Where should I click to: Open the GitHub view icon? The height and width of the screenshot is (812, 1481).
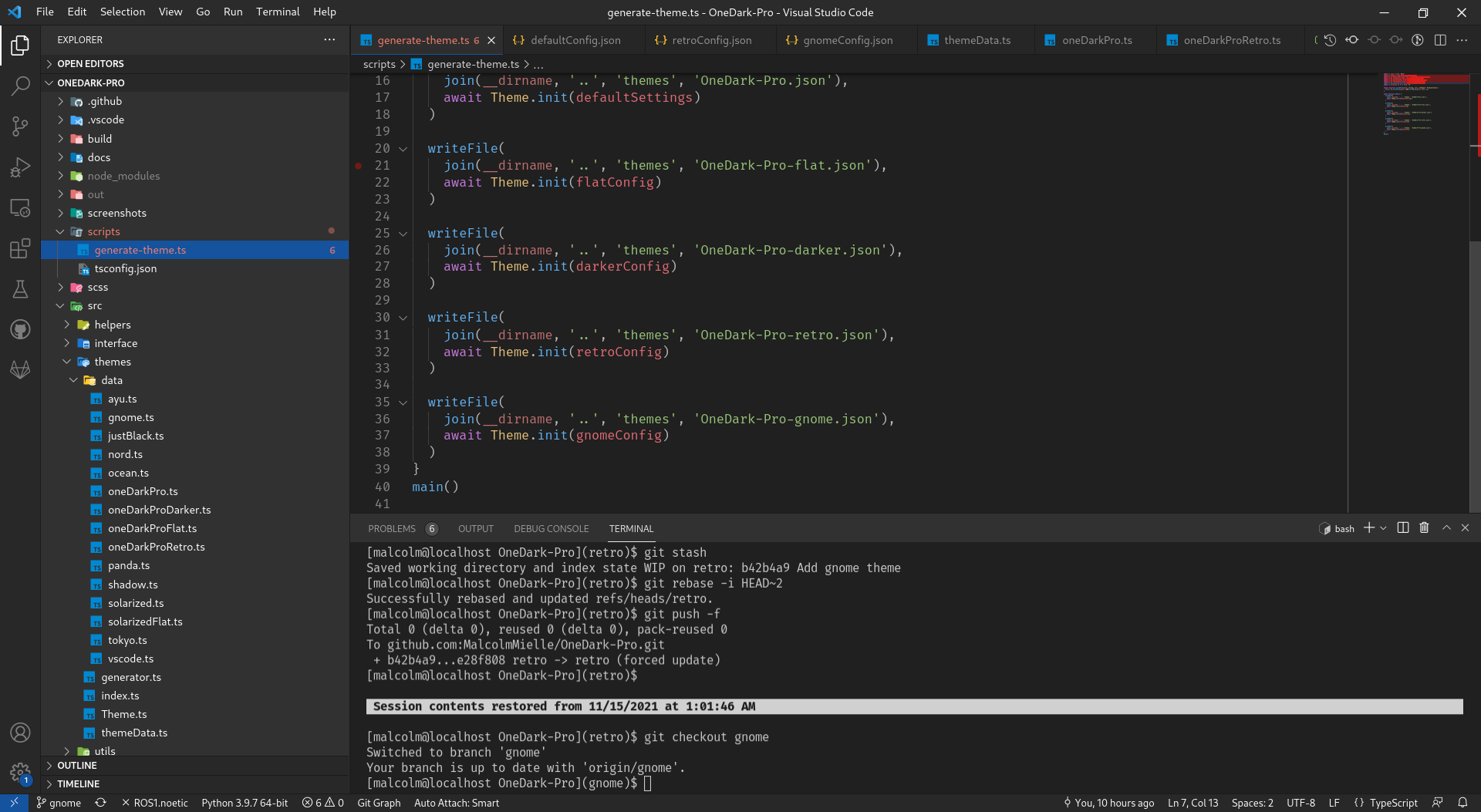(x=20, y=329)
